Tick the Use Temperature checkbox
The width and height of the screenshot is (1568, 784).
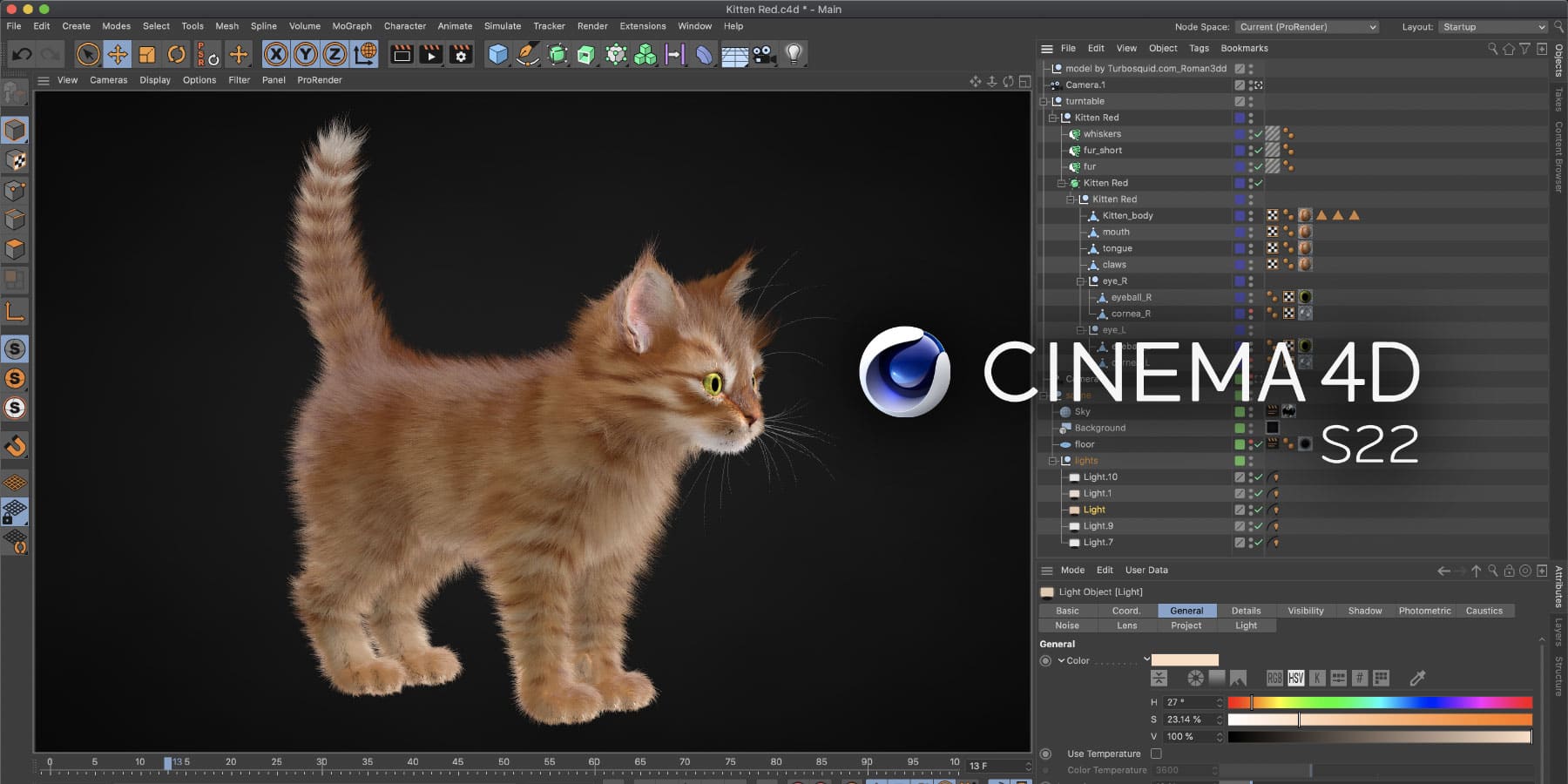(x=1156, y=754)
